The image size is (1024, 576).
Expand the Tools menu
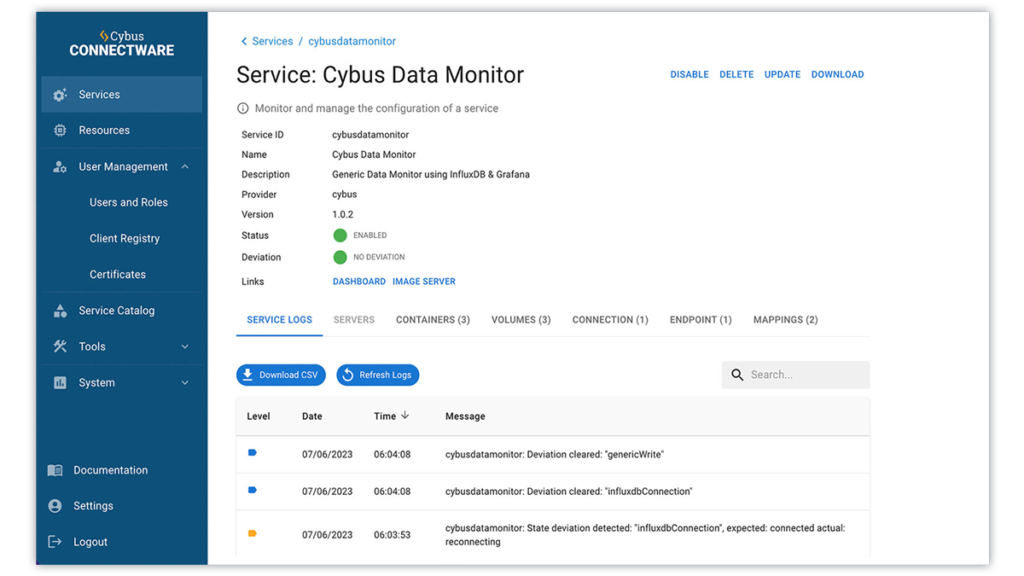click(x=184, y=346)
